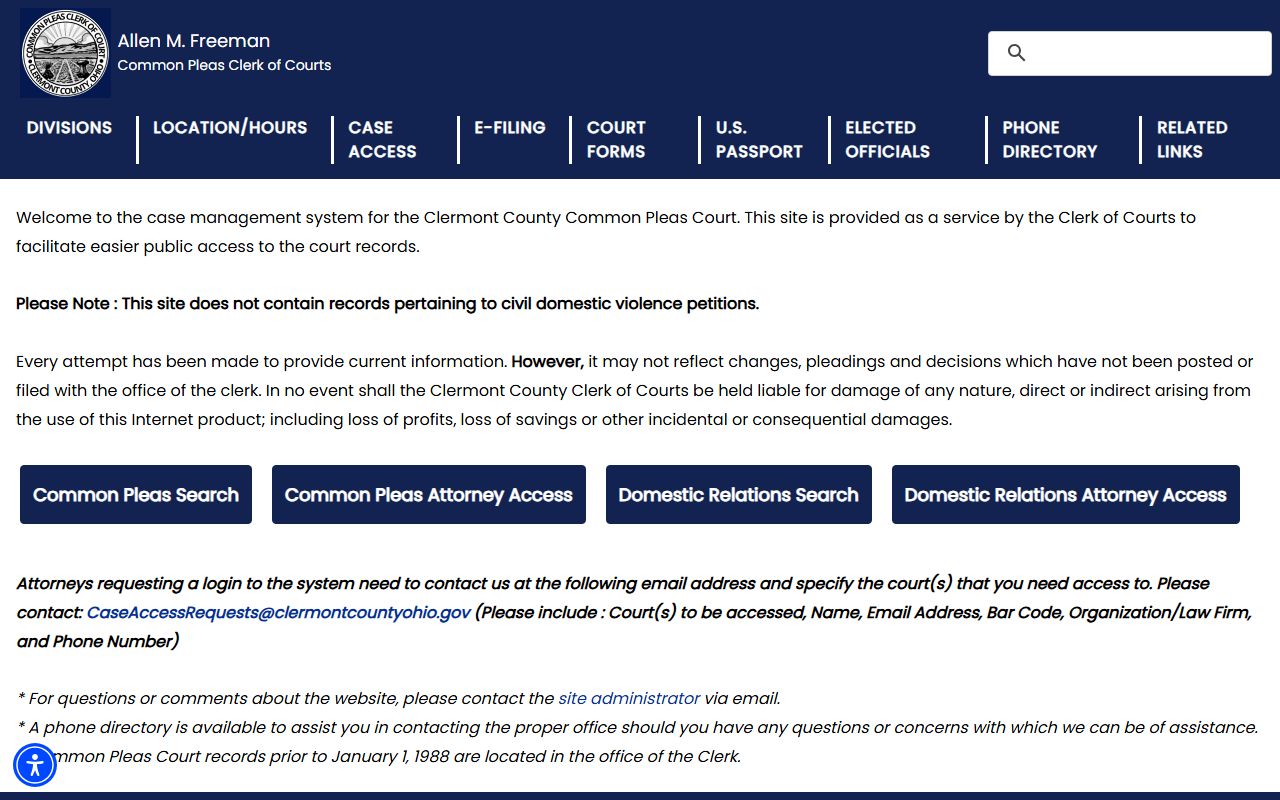Screen dimensions: 1280x800
Task: Click the Clermont County Clerk seal logo
Action: click(x=65, y=53)
